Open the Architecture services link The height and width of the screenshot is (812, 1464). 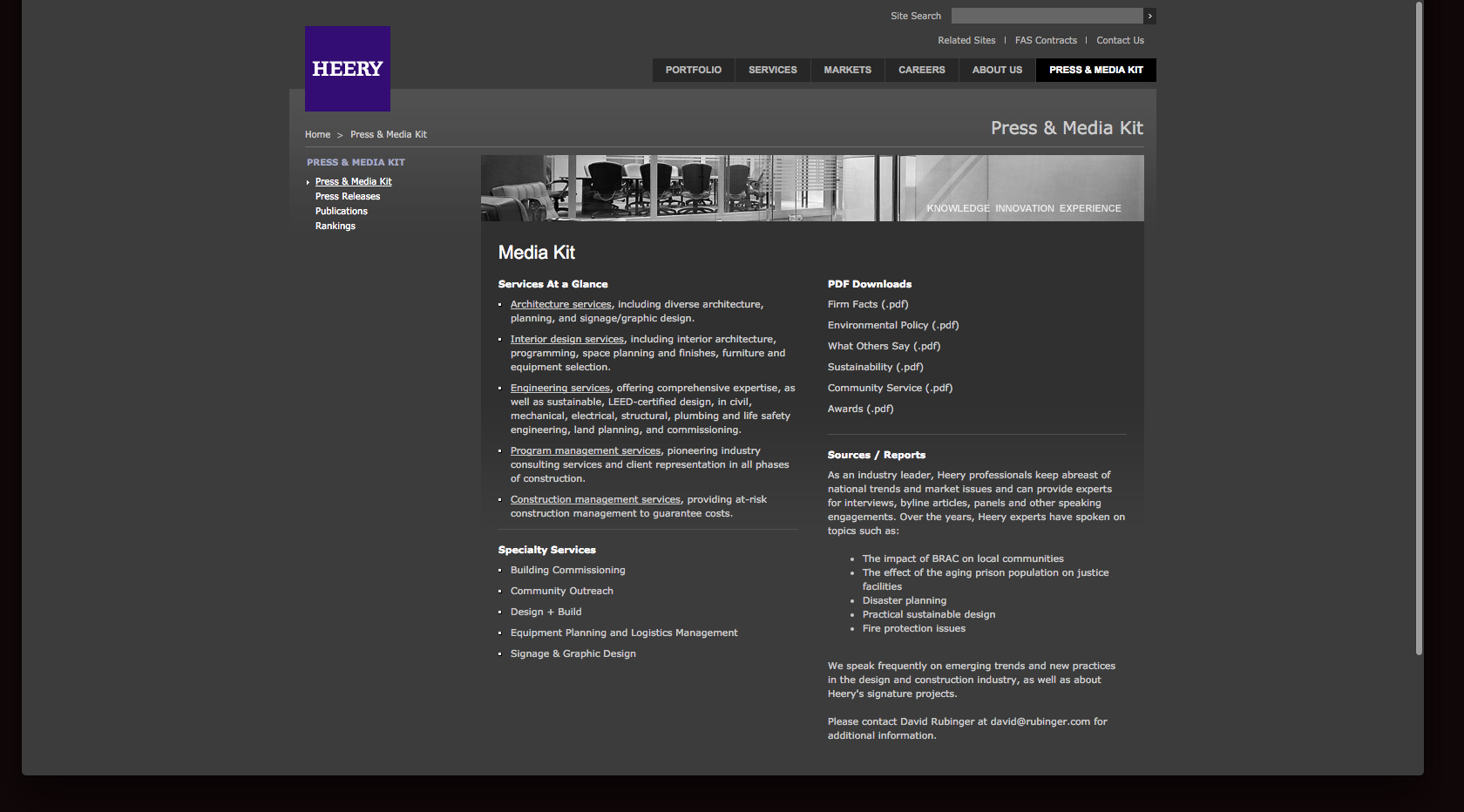click(x=560, y=304)
